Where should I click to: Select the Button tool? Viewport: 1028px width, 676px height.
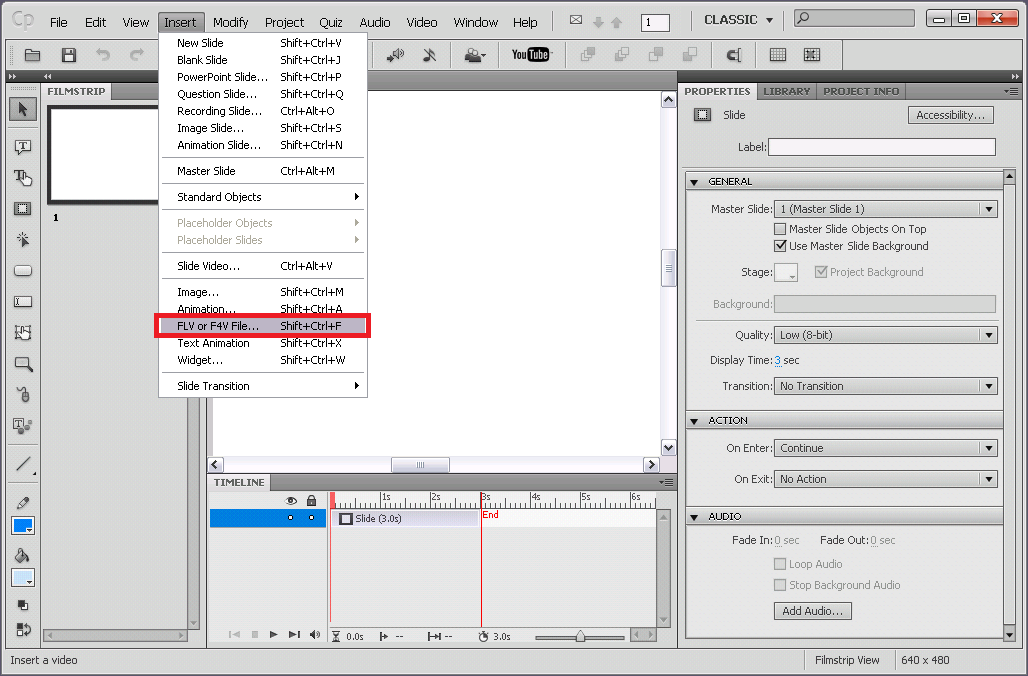point(23,271)
